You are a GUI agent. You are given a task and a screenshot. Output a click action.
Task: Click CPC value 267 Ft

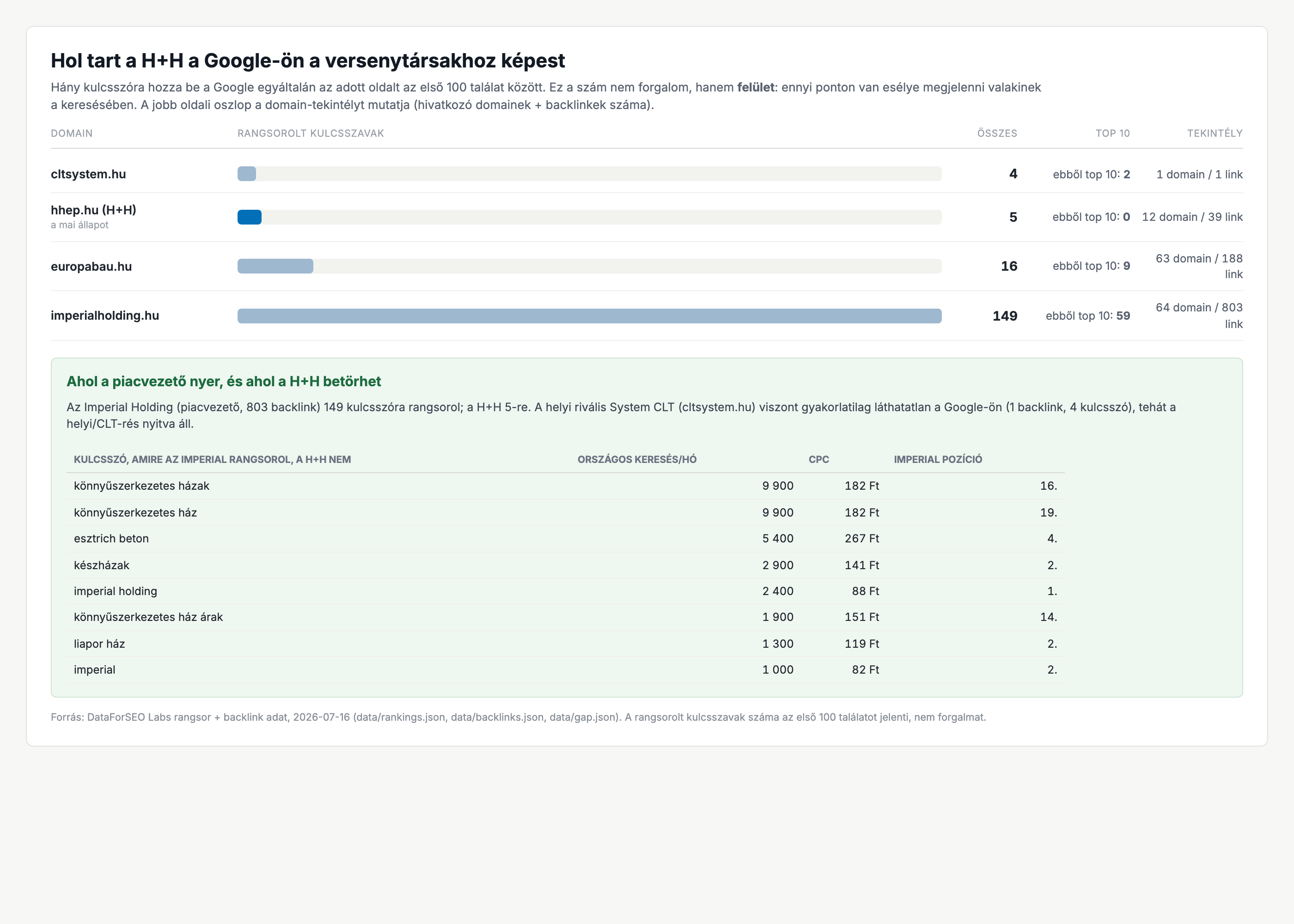coord(861,538)
